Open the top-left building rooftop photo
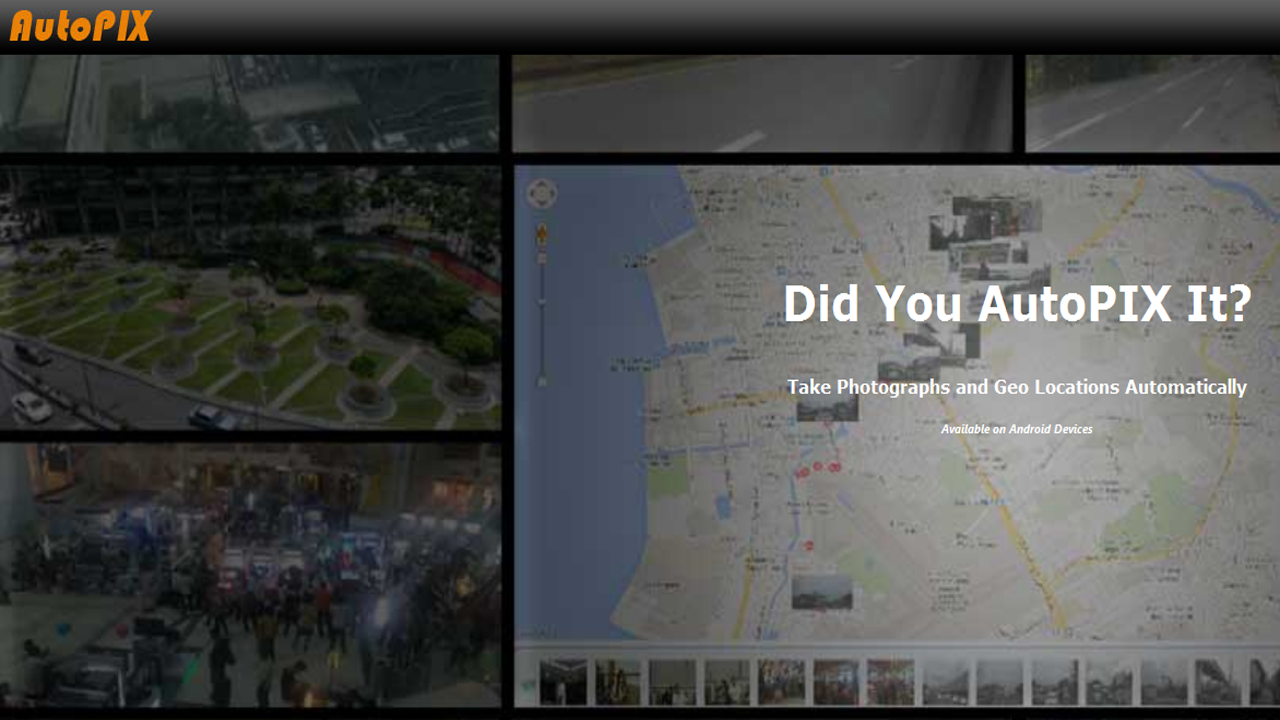Image resolution: width=1280 pixels, height=720 pixels. coord(250,103)
